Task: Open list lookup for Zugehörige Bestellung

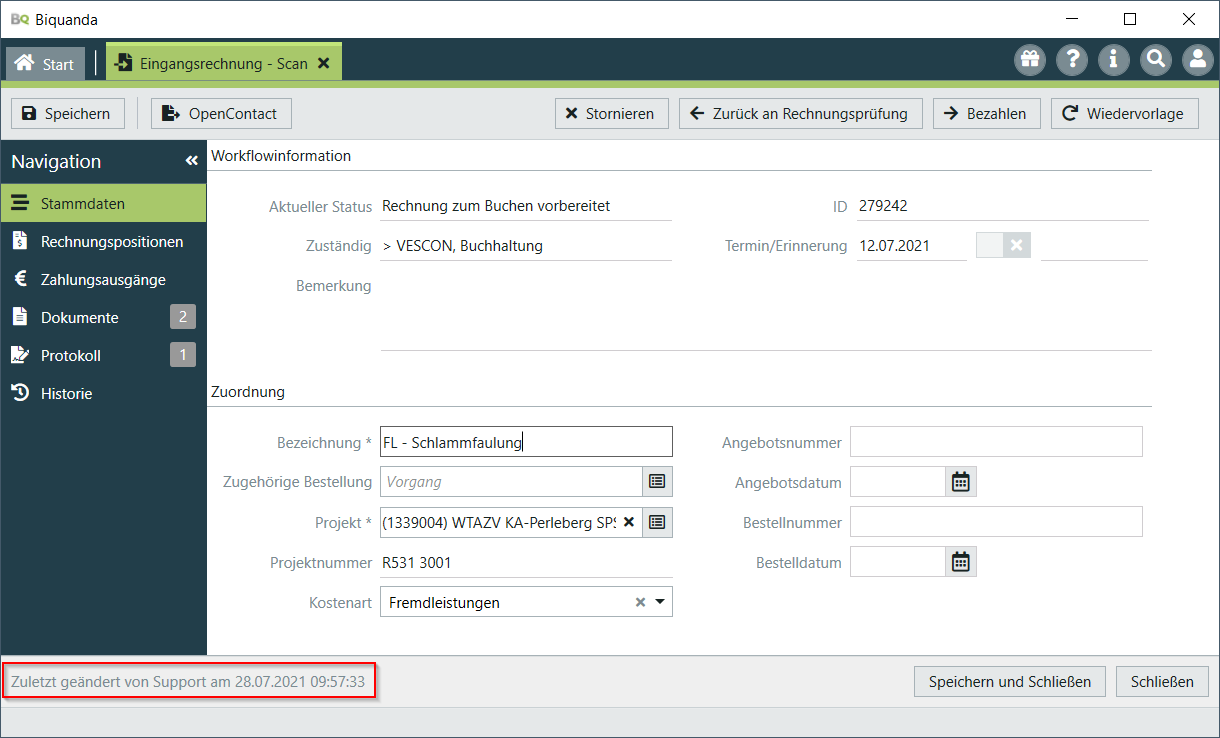Action: click(x=657, y=482)
